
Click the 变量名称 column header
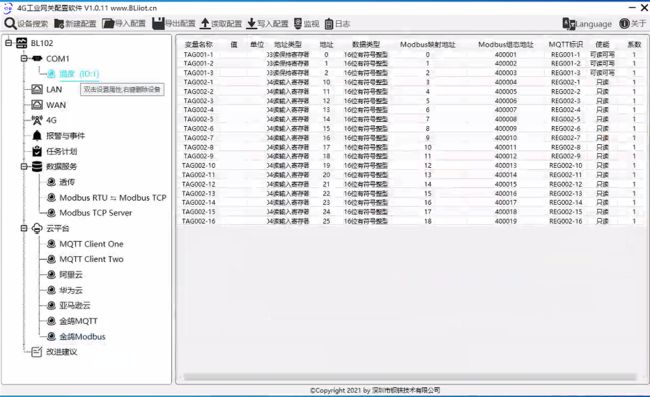[x=199, y=44]
